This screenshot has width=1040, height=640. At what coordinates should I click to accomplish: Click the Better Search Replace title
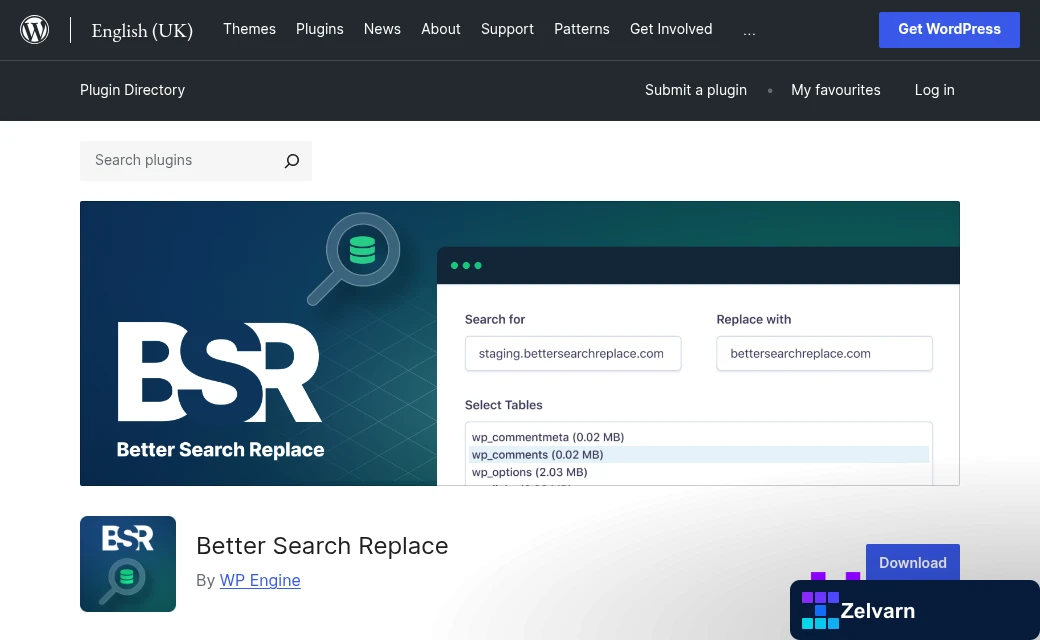point(322,546)
